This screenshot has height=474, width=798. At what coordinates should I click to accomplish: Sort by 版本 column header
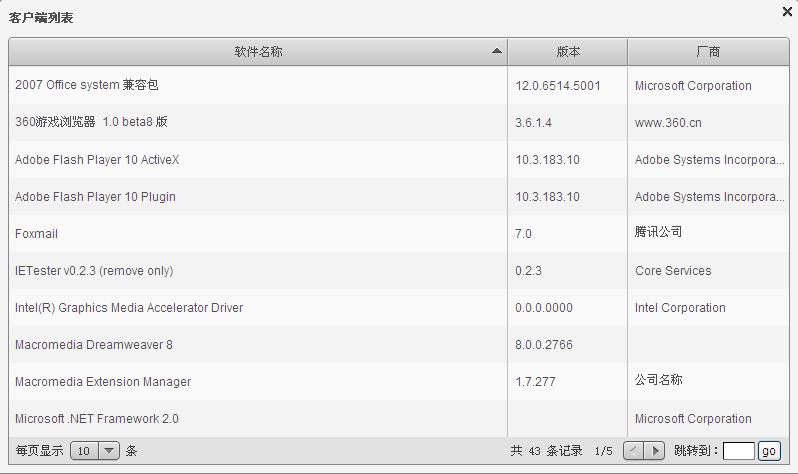point(567,51)
